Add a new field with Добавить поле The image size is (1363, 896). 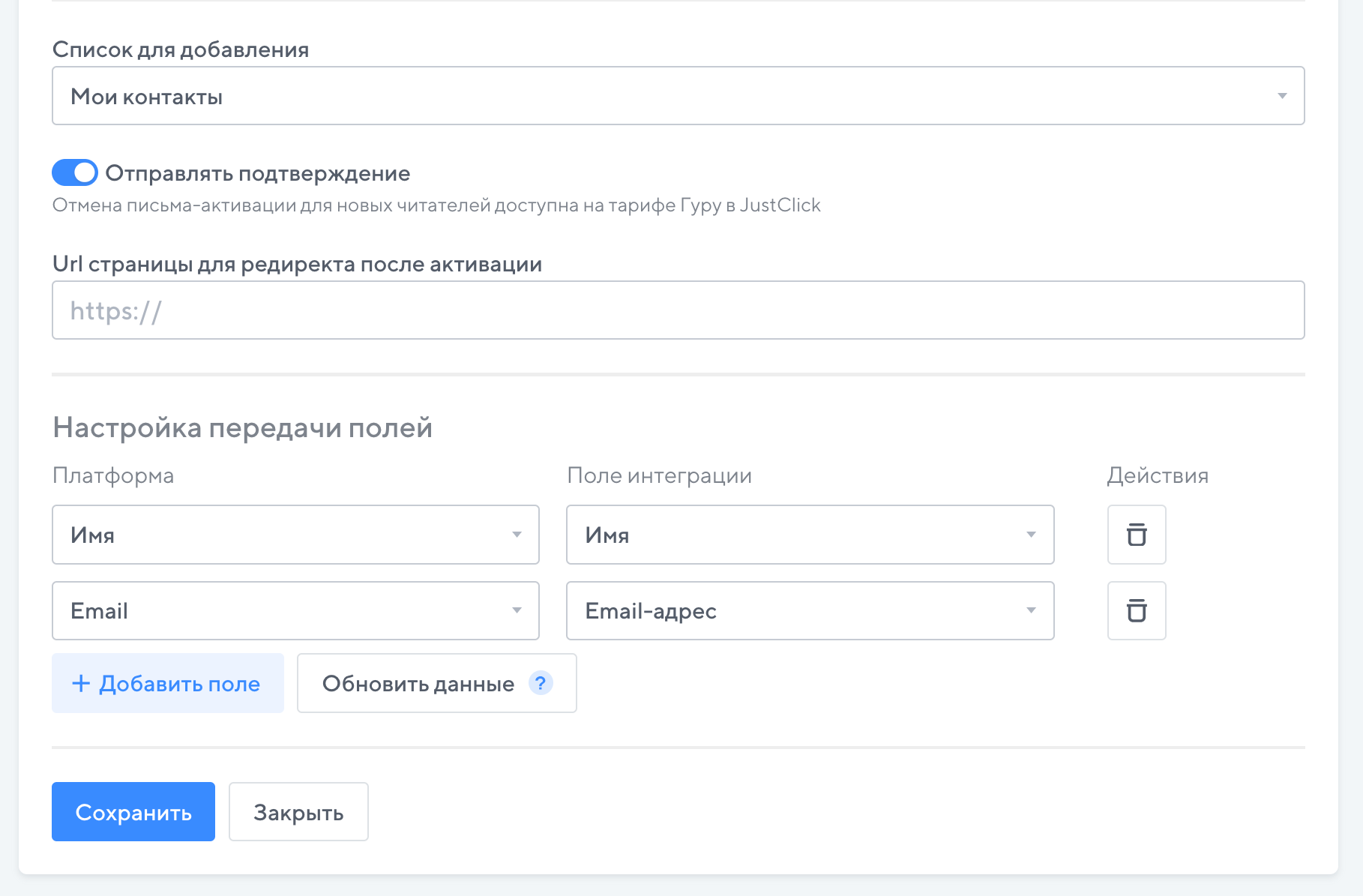pyautogui.click(x=168, y=683)
